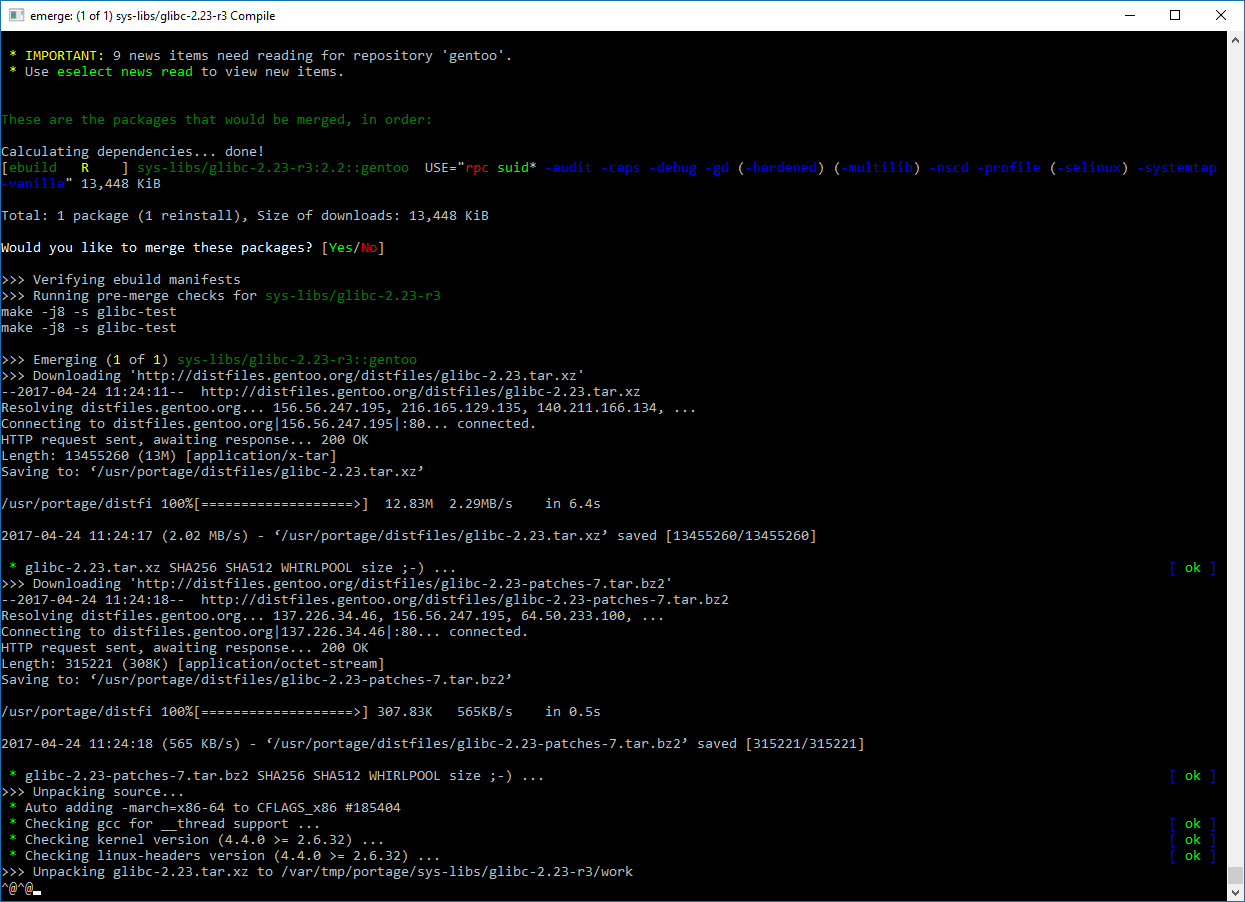Minimize the emerge terminal window
1245x902 pixels.
[1129, 15]
